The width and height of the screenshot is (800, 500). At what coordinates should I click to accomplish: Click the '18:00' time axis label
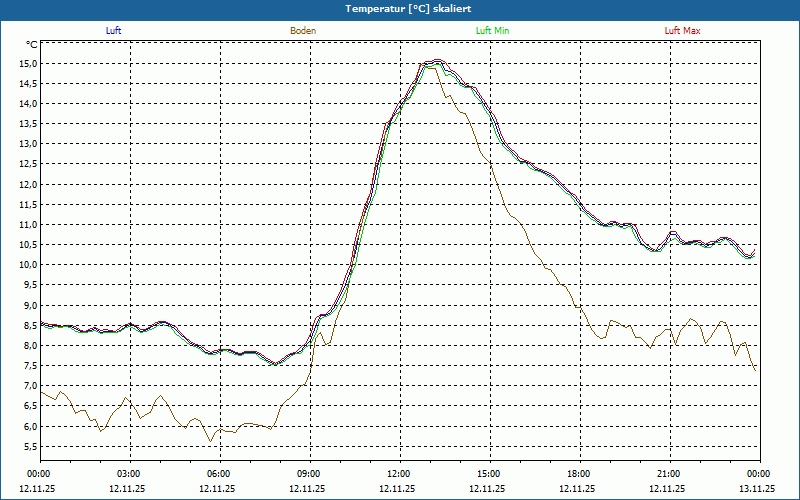(x=580, y=474)
